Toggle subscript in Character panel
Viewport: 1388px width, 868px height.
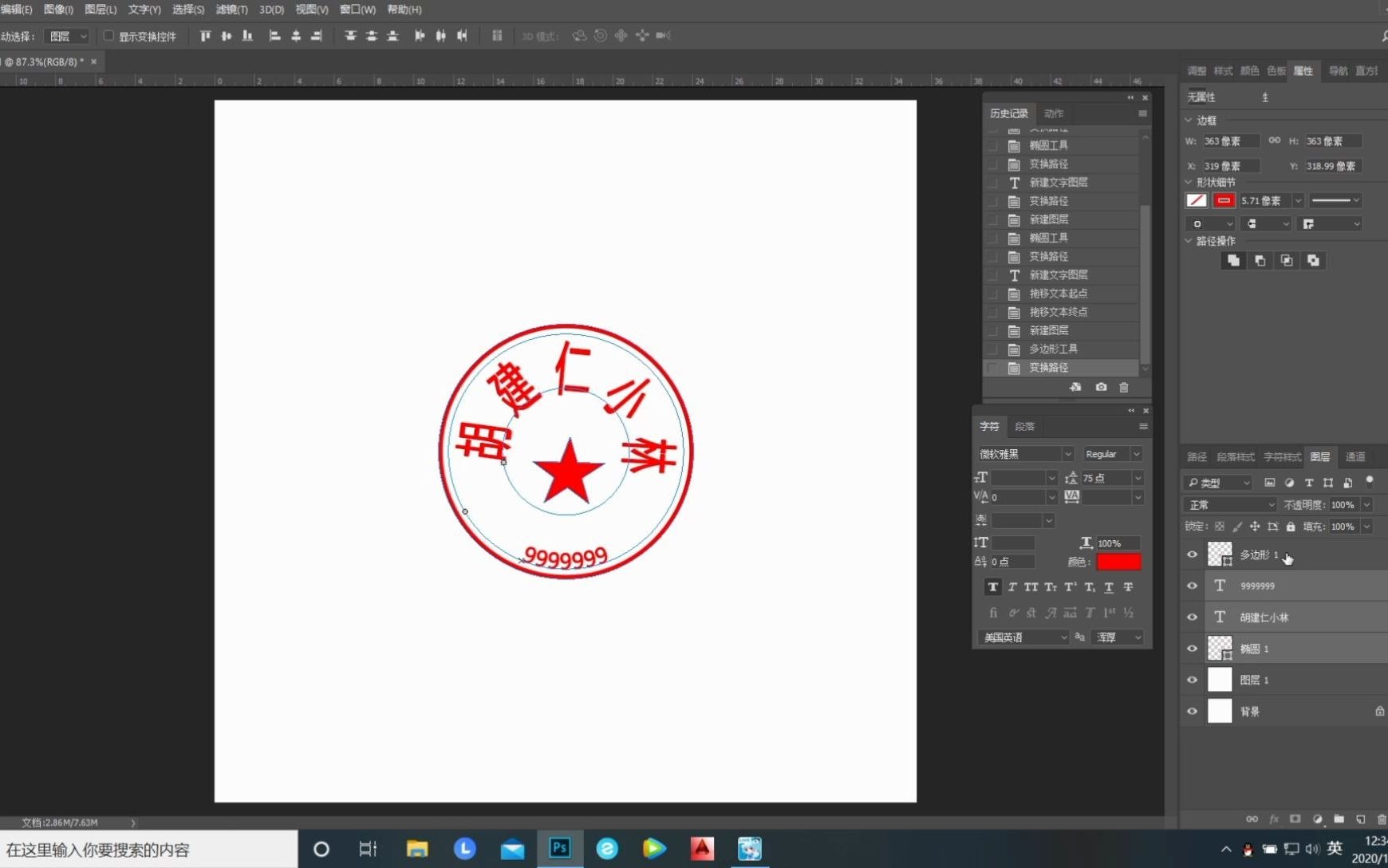pos(1090,587)
